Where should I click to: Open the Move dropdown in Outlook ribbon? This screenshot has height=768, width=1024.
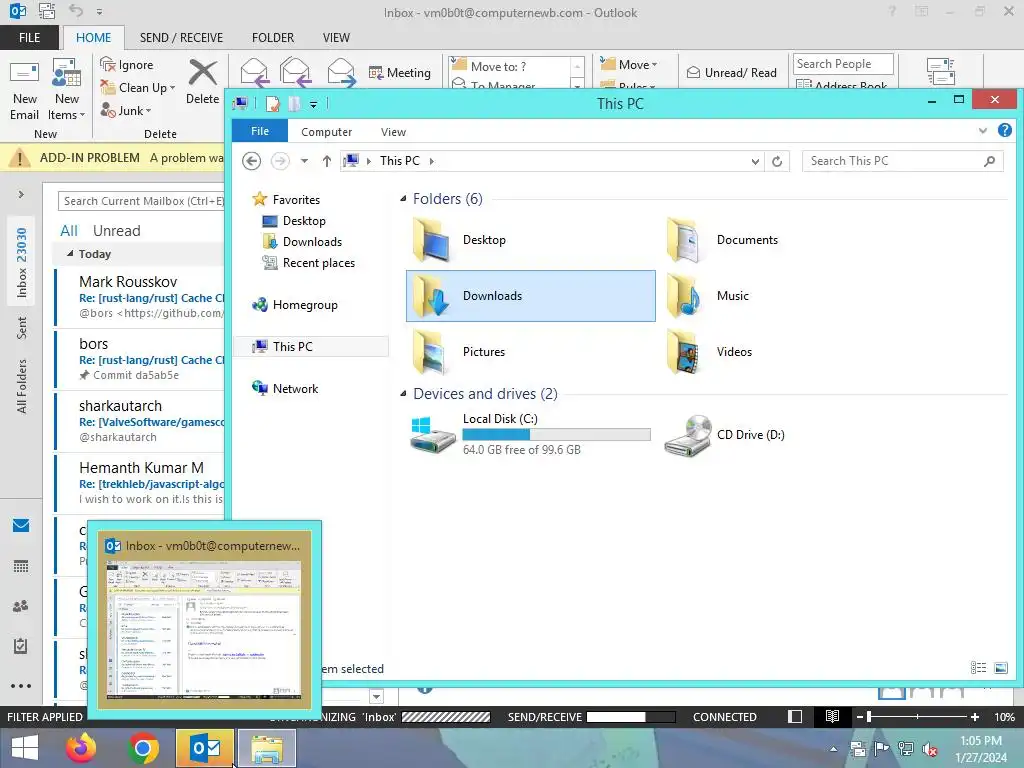coord(629,65)
